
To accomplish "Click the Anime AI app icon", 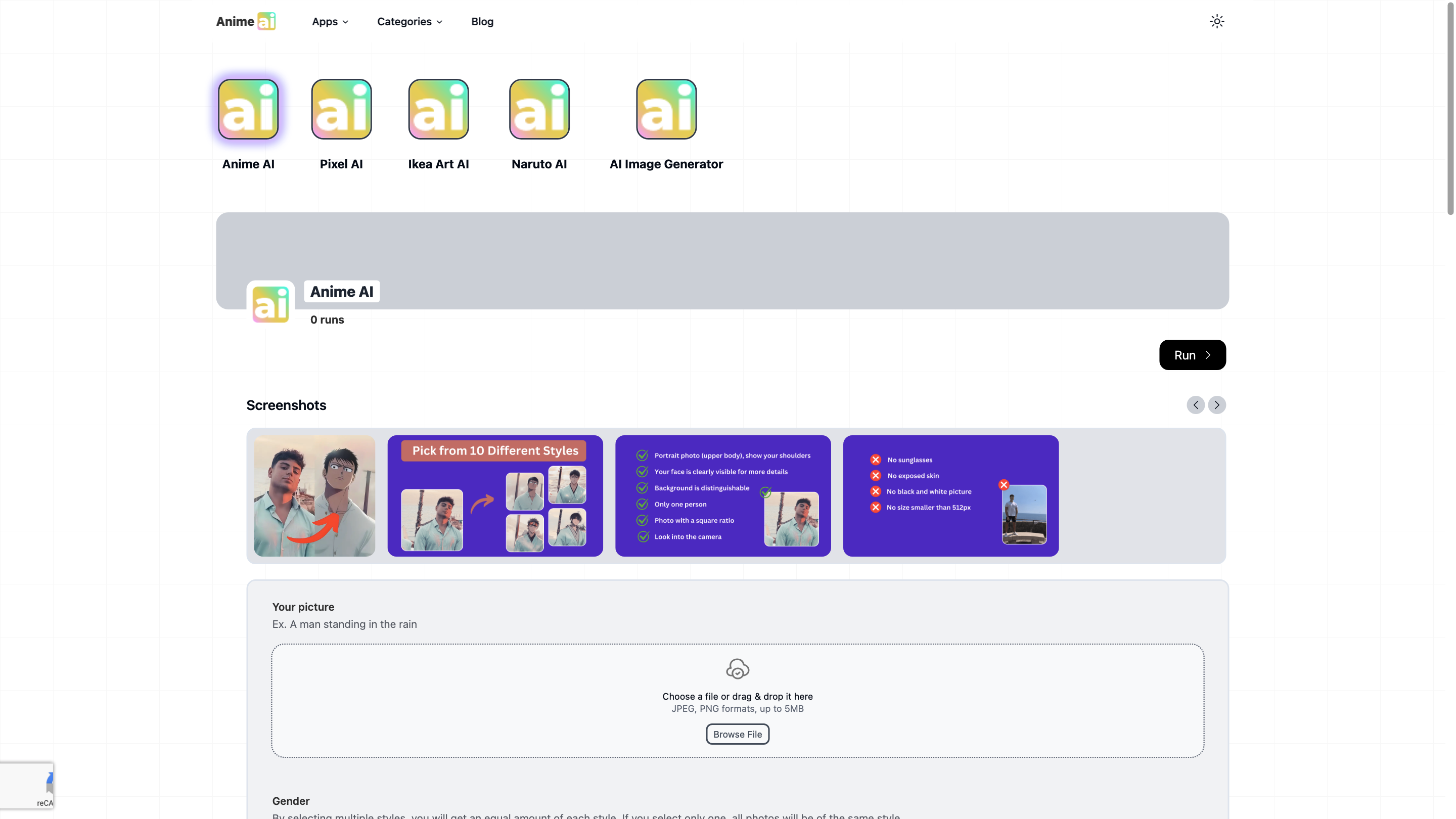I will click(x=248, y=109).
